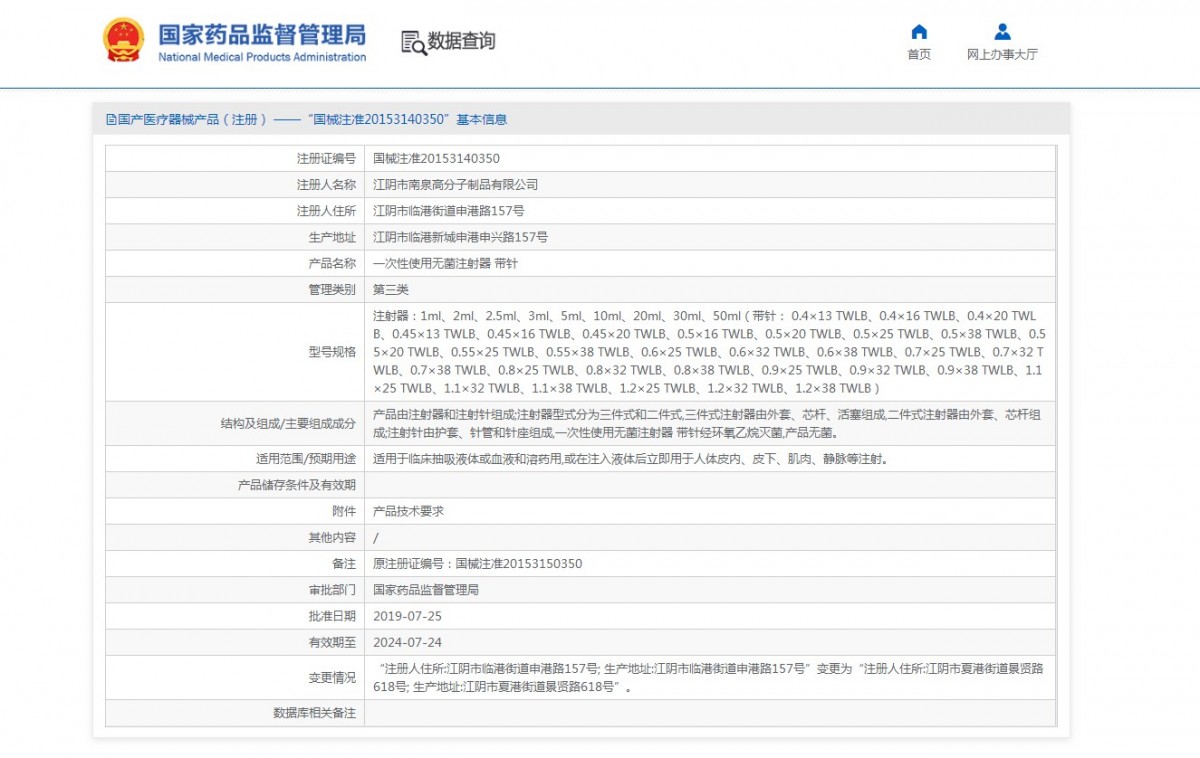This screenshot has height=758, width=1200.
Task: Click the intended use text 适用于临床抽吸液体
Action: (630, 459)
